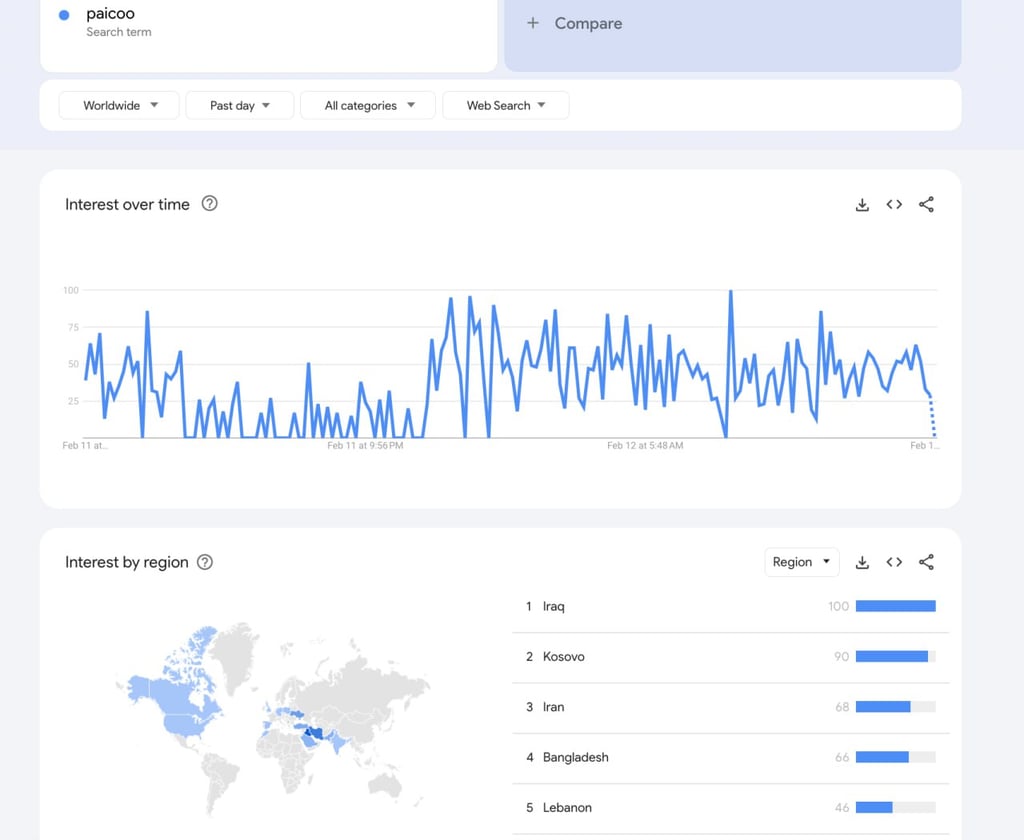Embed the Interest by region chart
Image resolution: width=1024 pixels, height=840 pixels.
(x=894, y=562)
